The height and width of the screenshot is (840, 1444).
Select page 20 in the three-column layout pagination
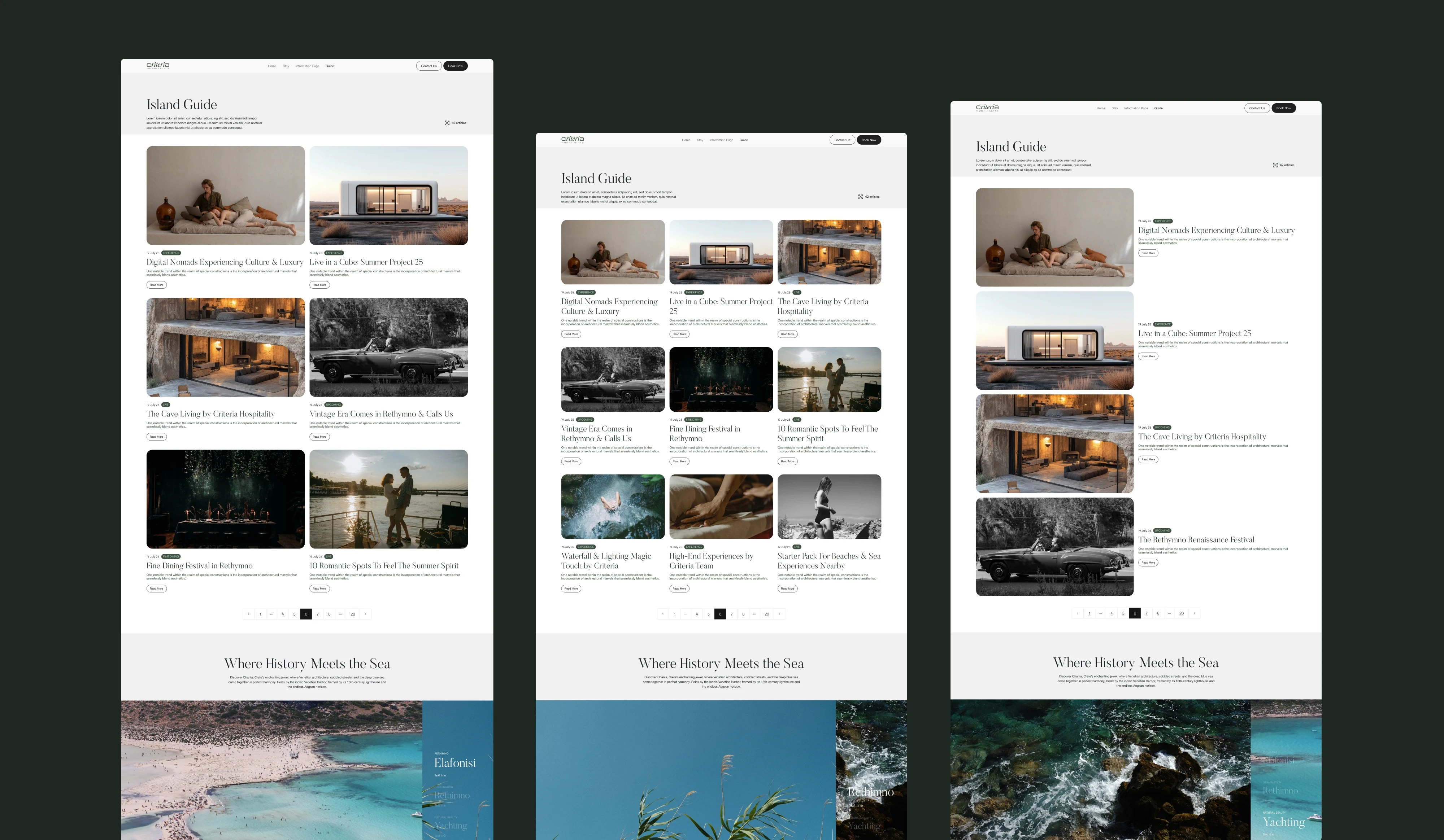click(767, 614)
